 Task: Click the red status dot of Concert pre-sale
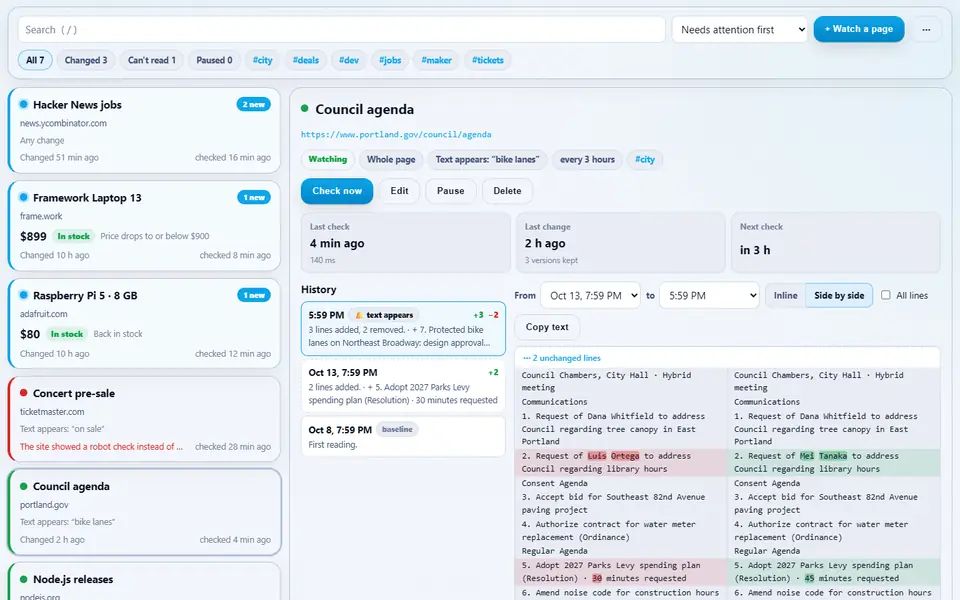(x=23, y=393)
